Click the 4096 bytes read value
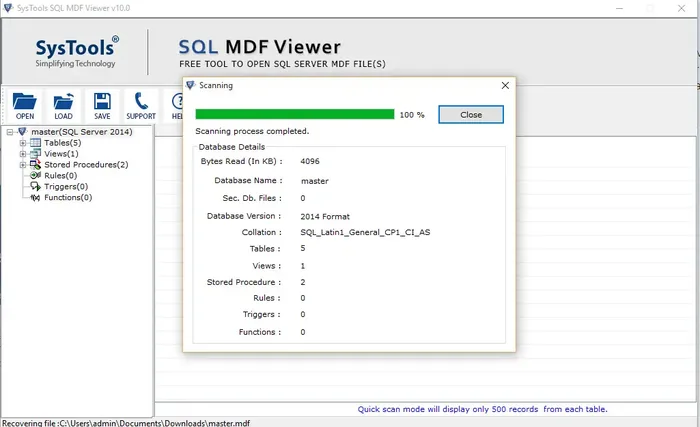The image size is (700, 427). [310, 161]
